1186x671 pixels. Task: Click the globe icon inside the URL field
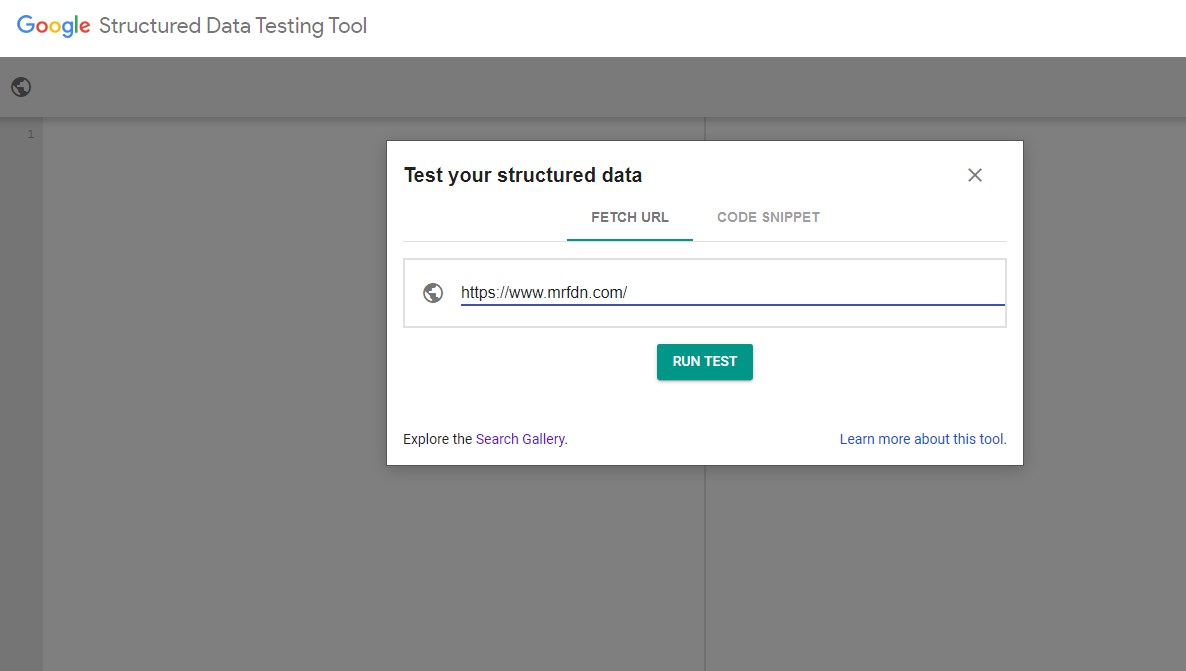pyautogui.click(x=433, y=293)
